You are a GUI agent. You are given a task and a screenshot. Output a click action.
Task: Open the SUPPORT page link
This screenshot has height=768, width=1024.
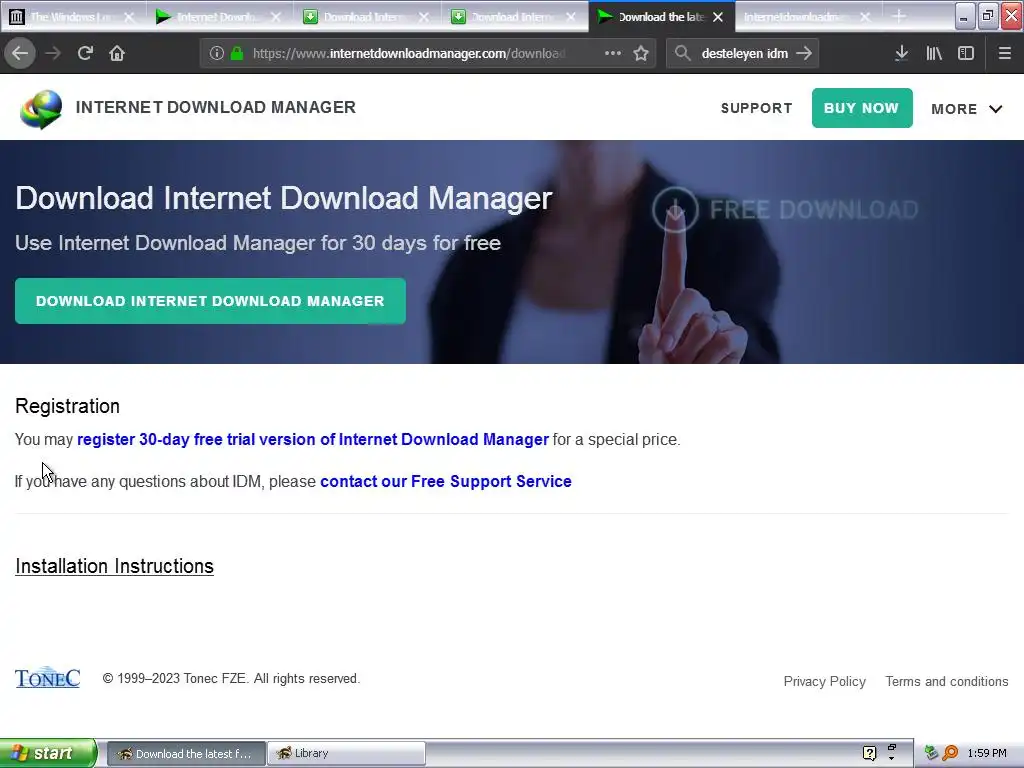[756, 108]
